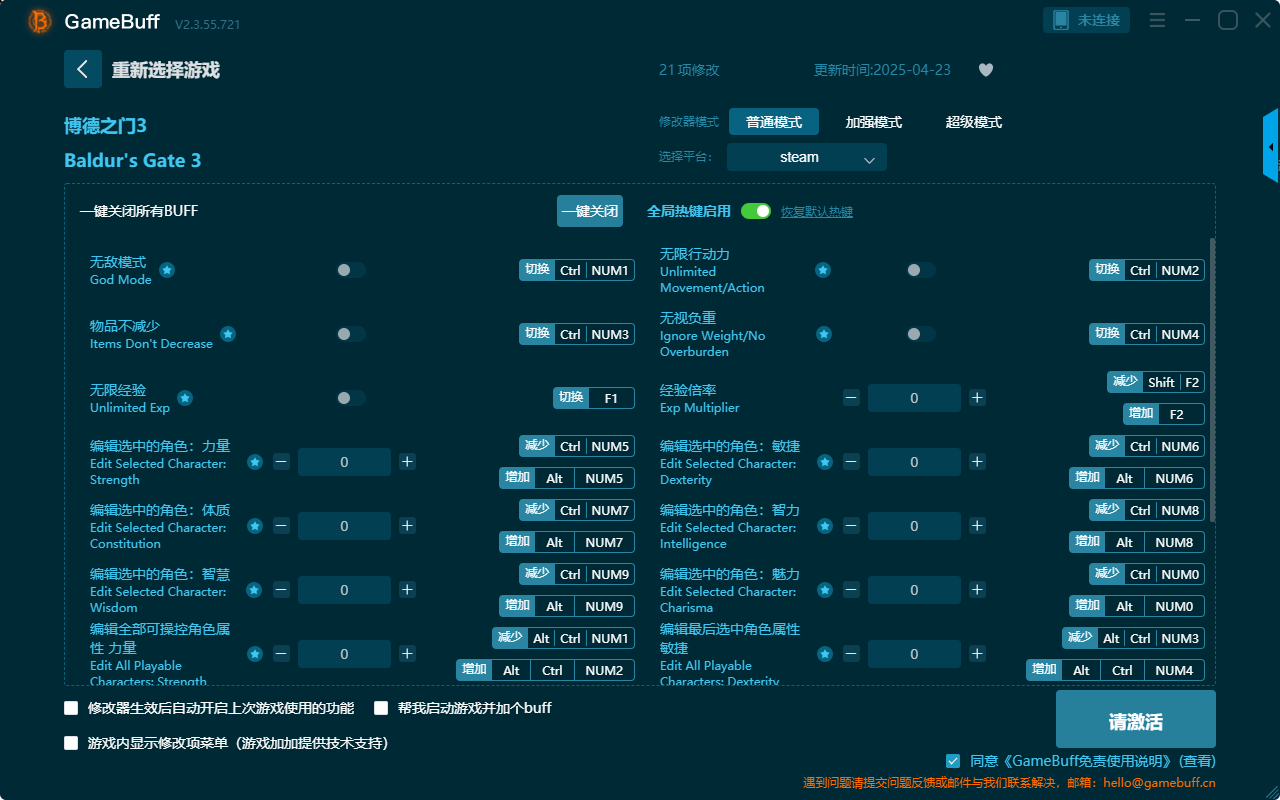The height and width of the screenshot is (800, 1280).
Task: Click the 一键关闭 button
Action: point(590,211)
